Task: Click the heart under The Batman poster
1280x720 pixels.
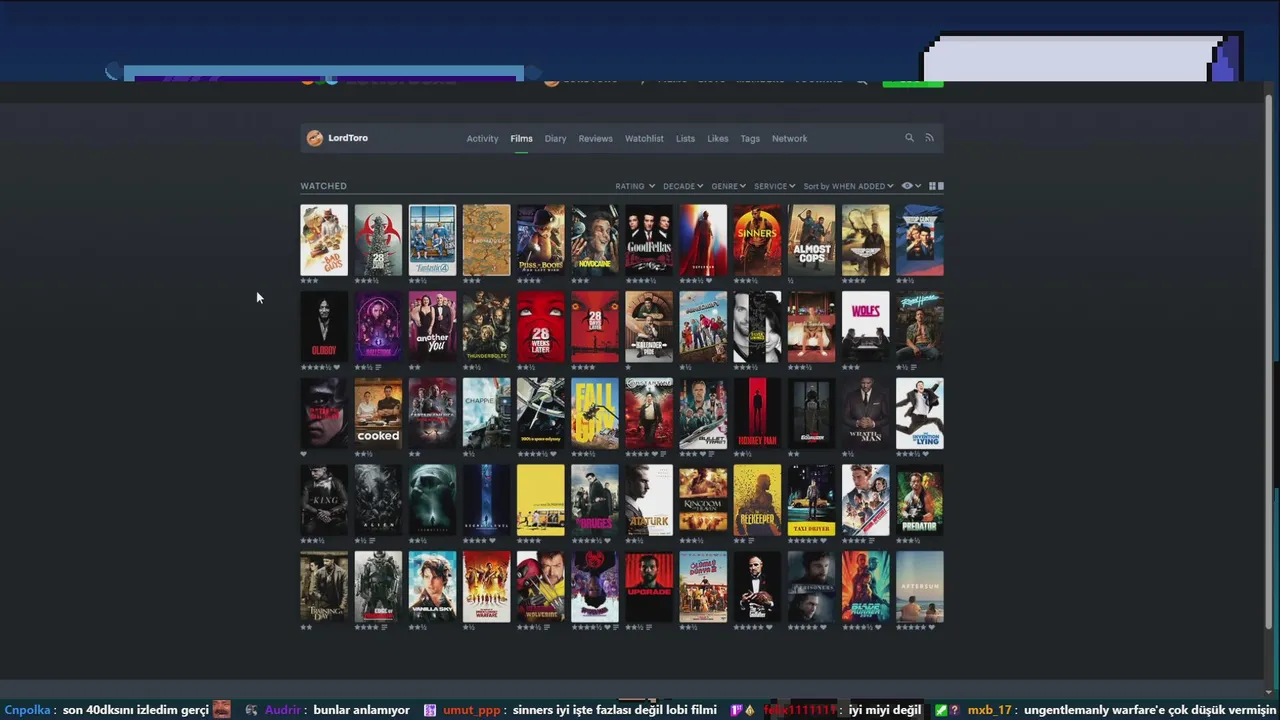Action: click(x=304, y=454)
